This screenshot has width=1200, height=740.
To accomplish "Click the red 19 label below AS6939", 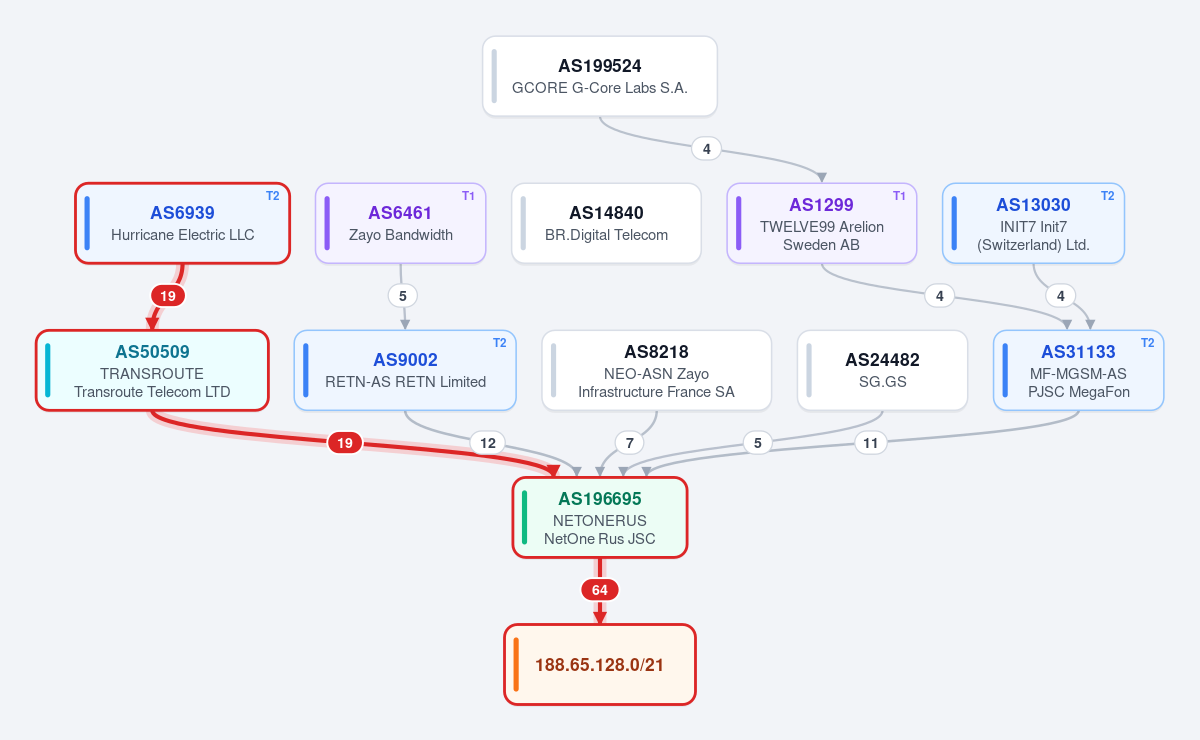I will click(x=168, y=296).
